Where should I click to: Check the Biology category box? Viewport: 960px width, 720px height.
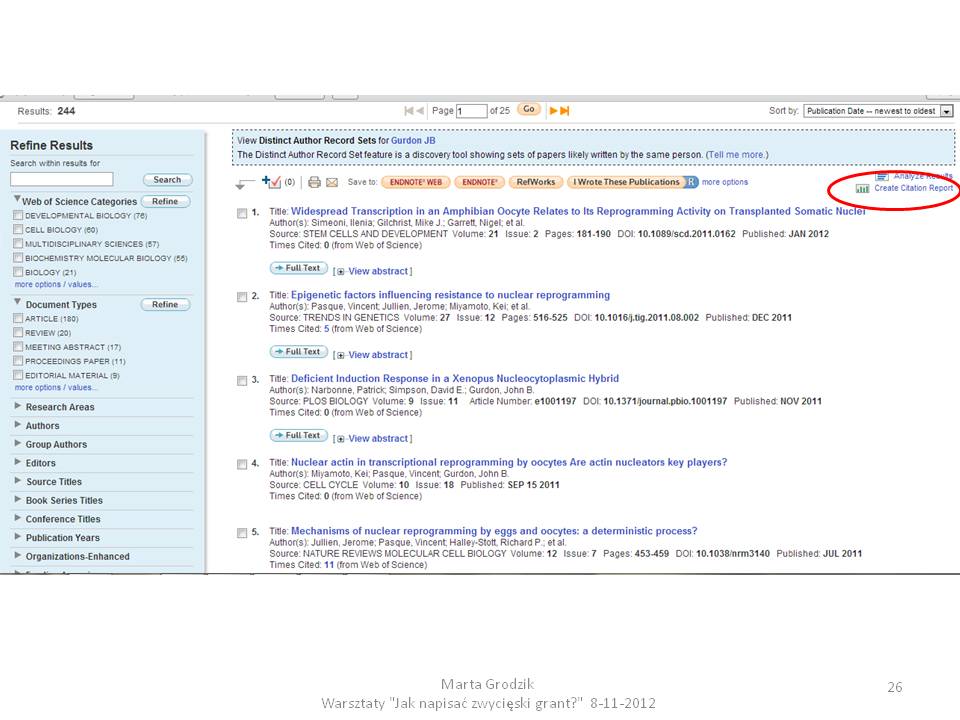pyautogui.click(x=18, y=272)
